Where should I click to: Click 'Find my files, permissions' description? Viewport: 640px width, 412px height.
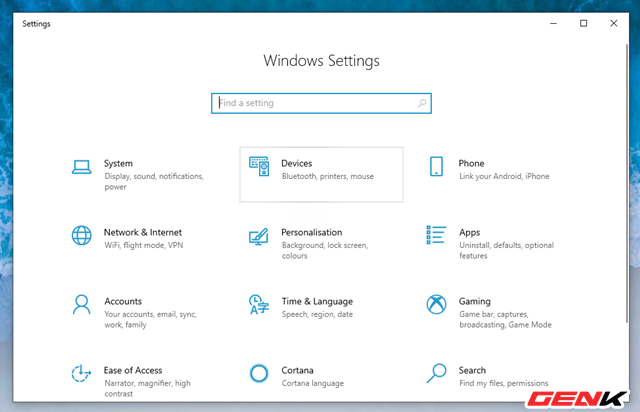[x=504, y=383]
